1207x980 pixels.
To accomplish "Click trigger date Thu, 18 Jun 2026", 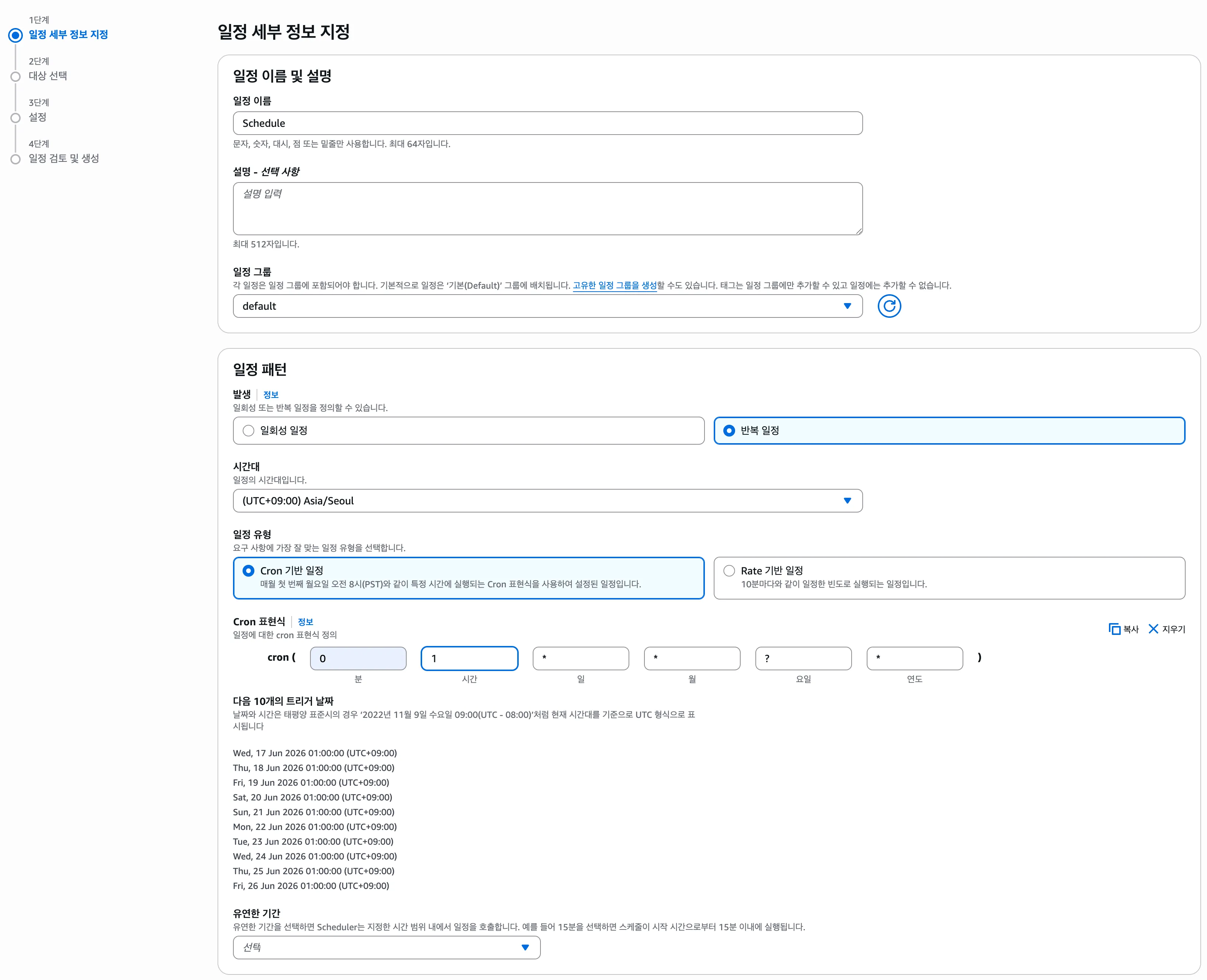I will (x=314, y=768).
